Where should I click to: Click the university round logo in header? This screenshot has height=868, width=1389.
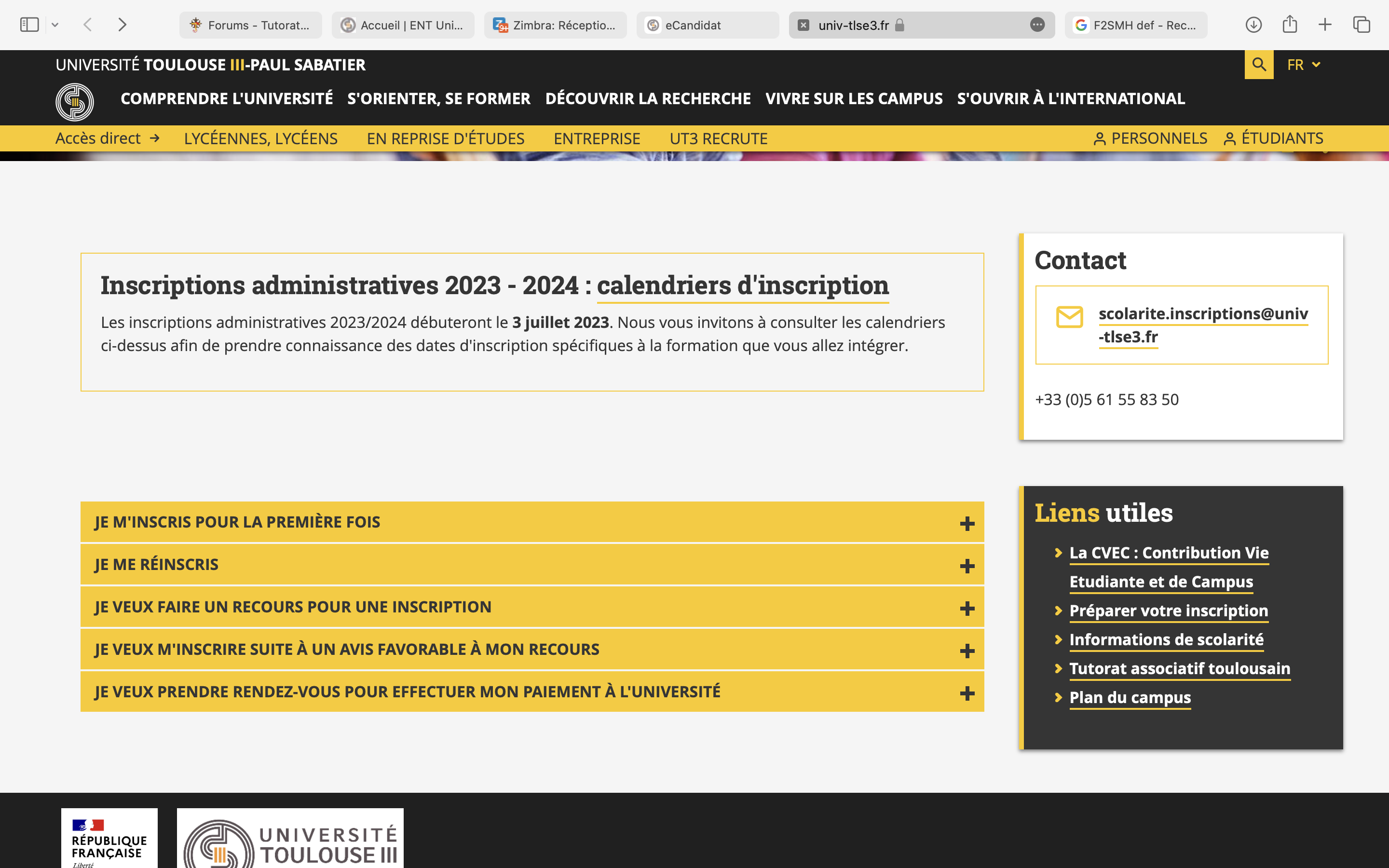[75, 102]
